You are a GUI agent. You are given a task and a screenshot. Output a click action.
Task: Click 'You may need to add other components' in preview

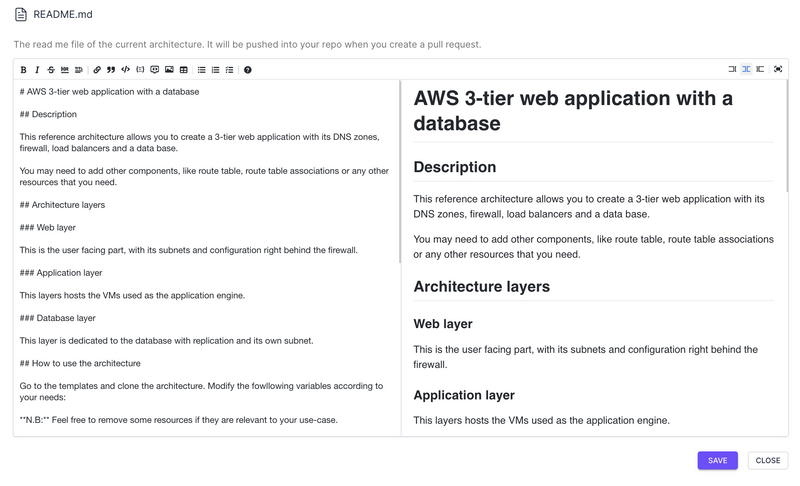[593, 247]
